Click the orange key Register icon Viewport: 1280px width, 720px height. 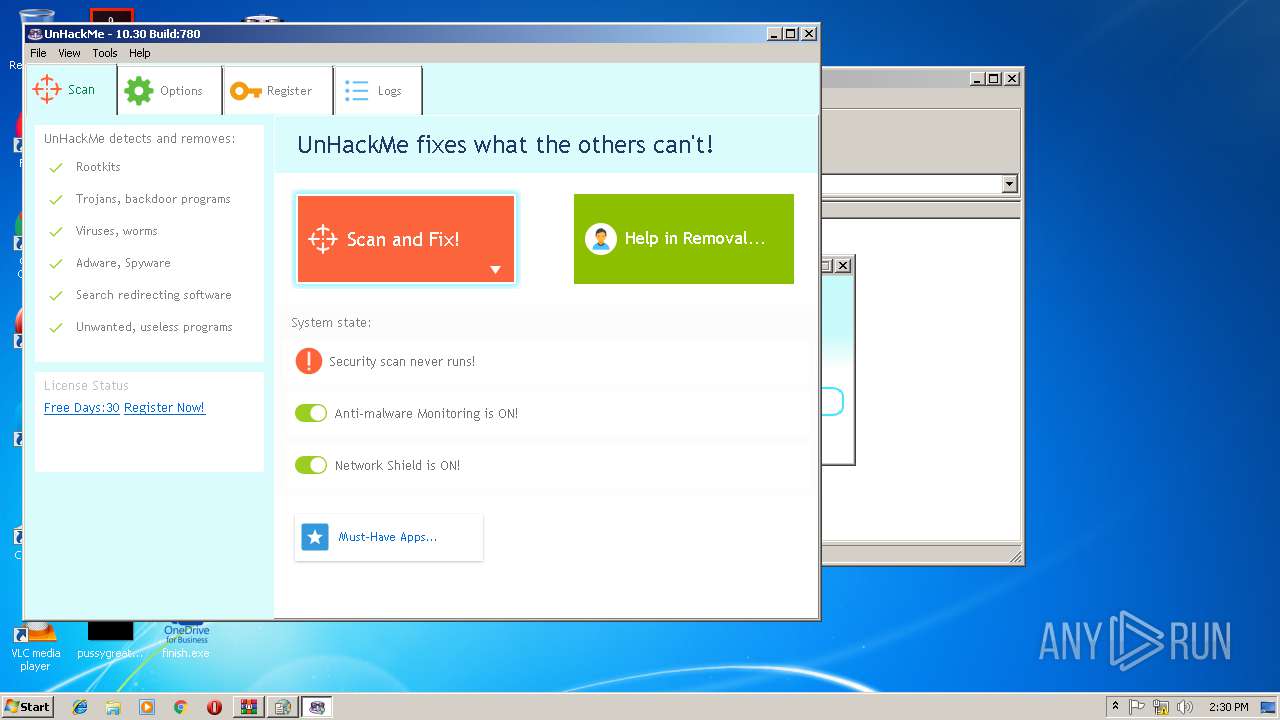click(x=245, y=91)
